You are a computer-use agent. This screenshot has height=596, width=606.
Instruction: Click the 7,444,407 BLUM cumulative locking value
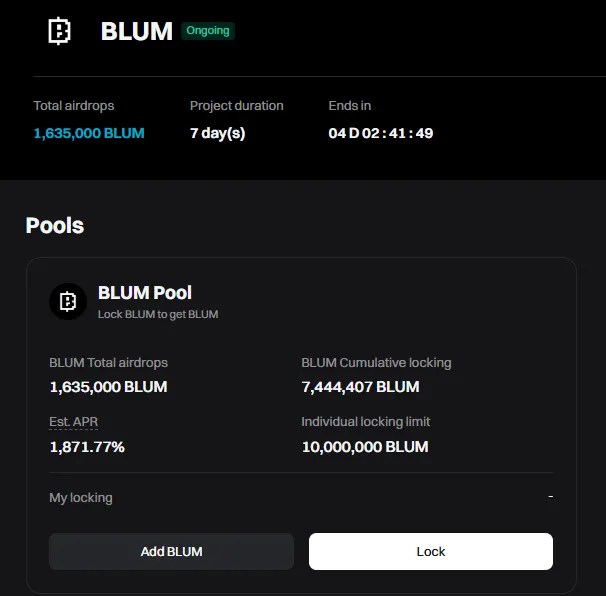[x=360, y=387]
